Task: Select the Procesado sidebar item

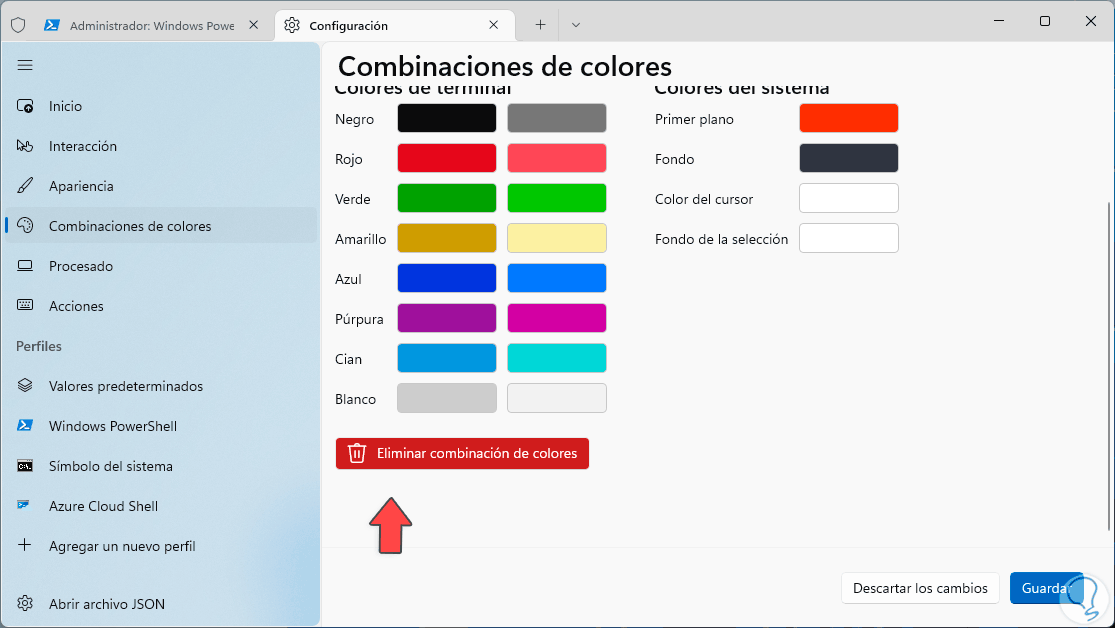Action: coord(81,266)
